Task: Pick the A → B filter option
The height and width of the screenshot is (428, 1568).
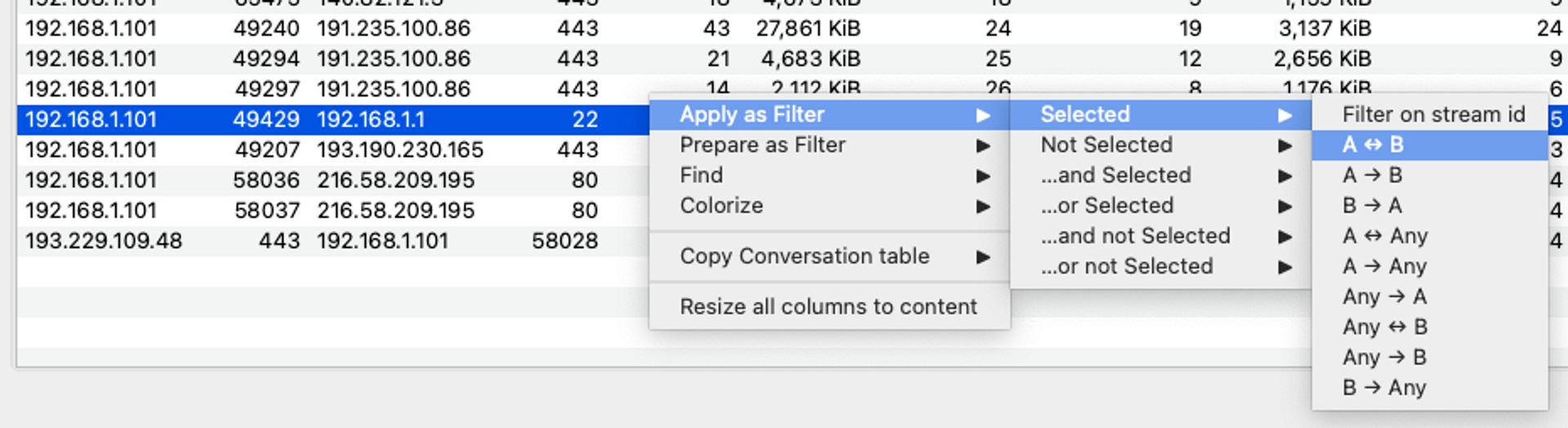Action: pyautogui.click(x=1372, y=175)
